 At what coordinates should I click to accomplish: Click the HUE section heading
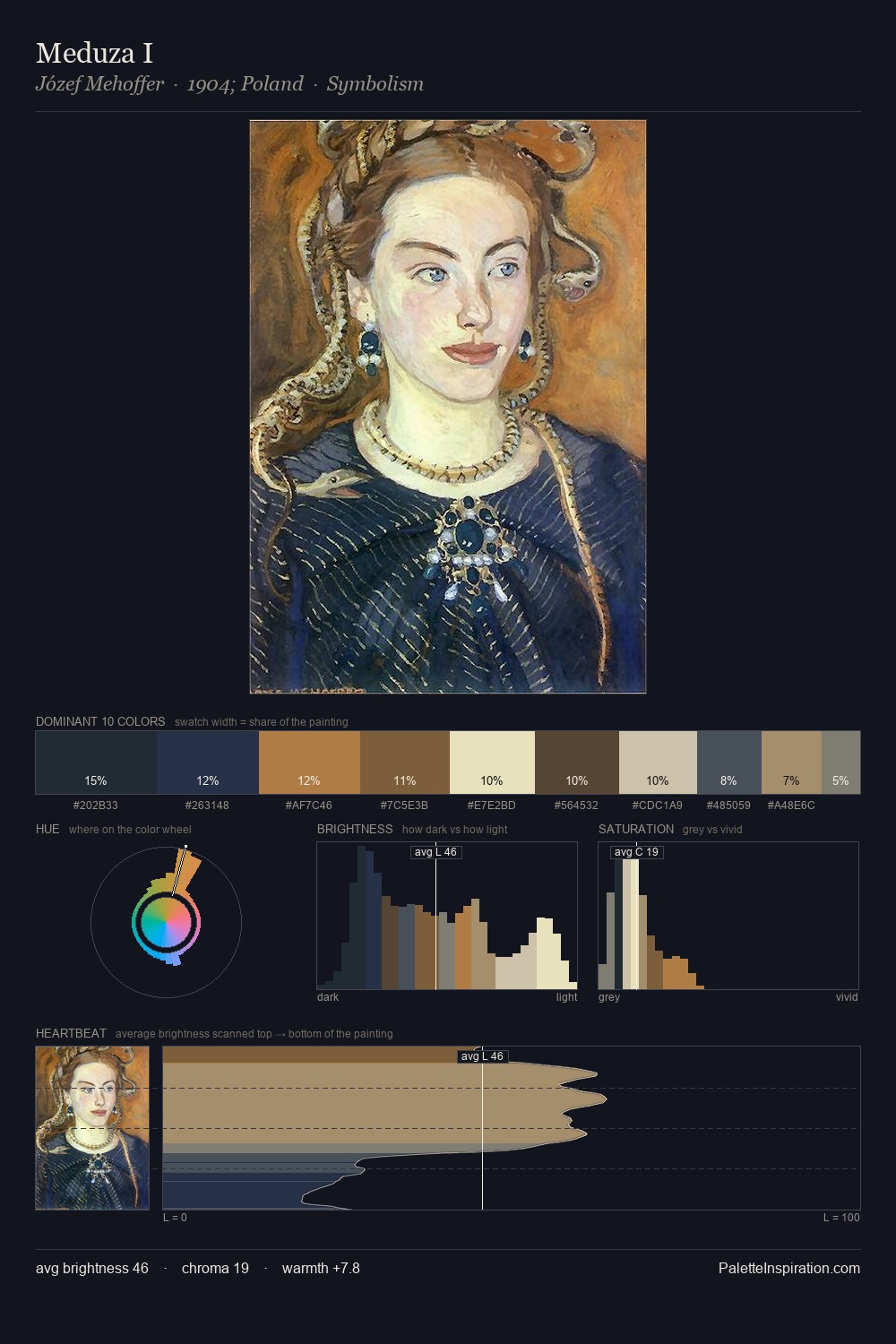coord(47,829)
